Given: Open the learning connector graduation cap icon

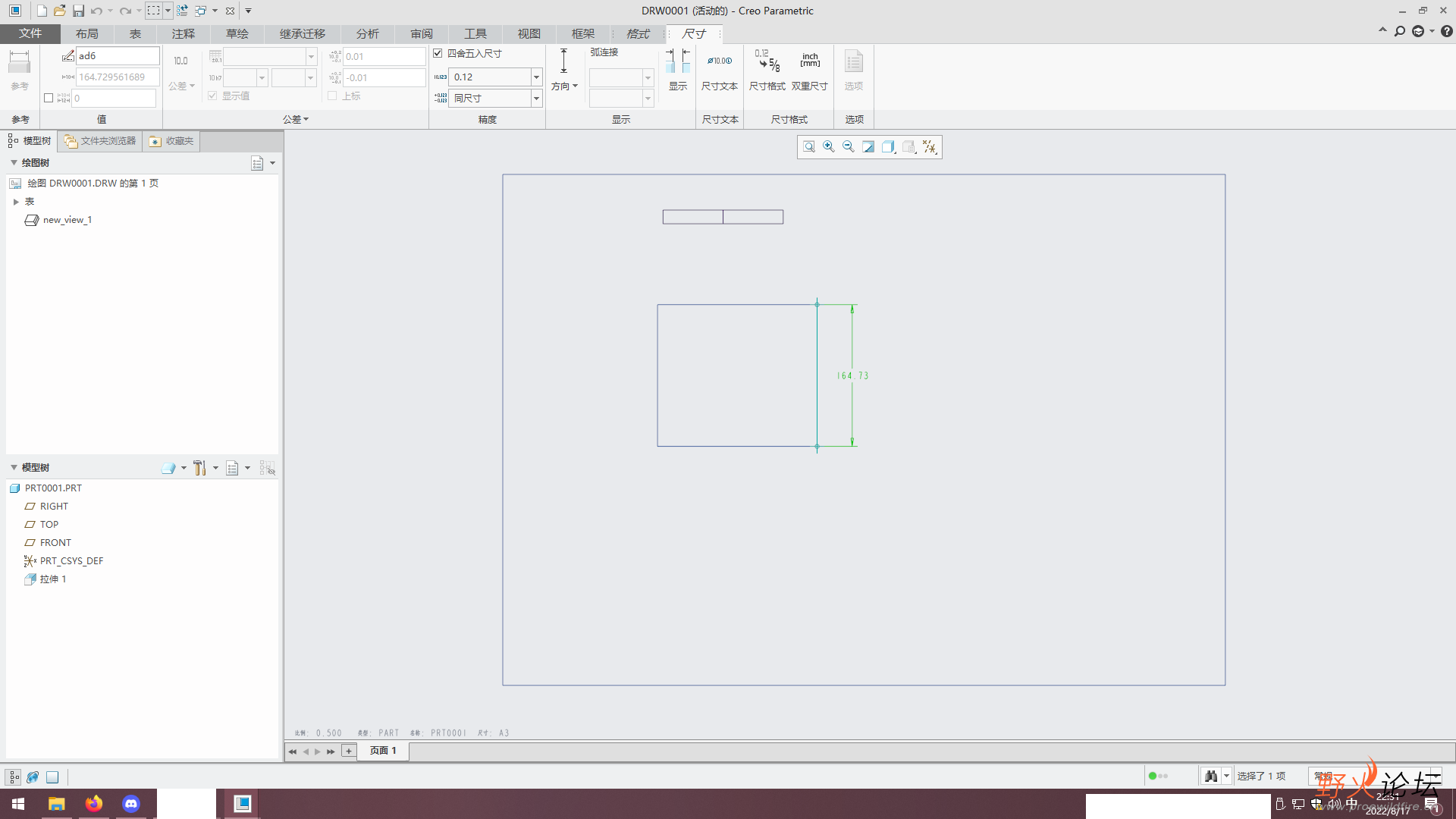Looking at the screenshot, I should click(1418, 31).
